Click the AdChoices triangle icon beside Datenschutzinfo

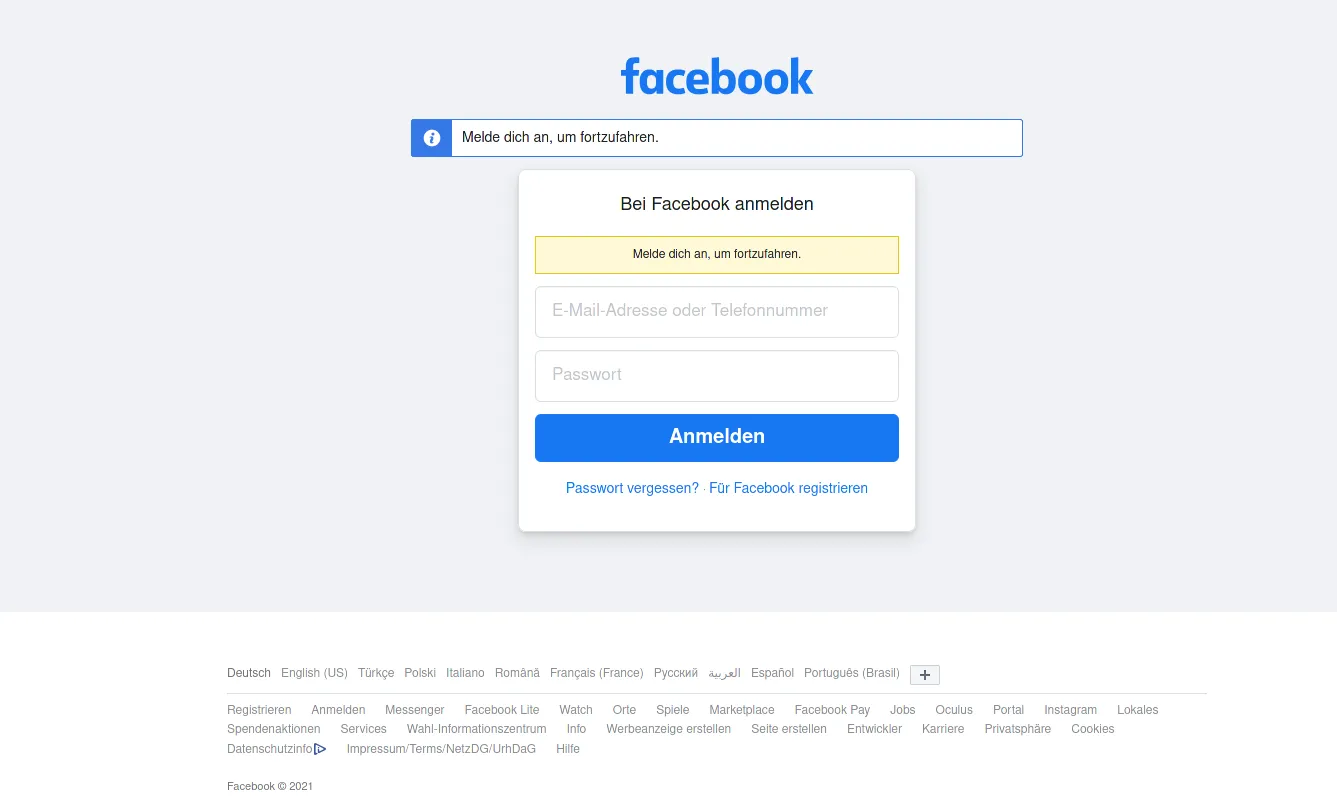(x=320, y=749)
